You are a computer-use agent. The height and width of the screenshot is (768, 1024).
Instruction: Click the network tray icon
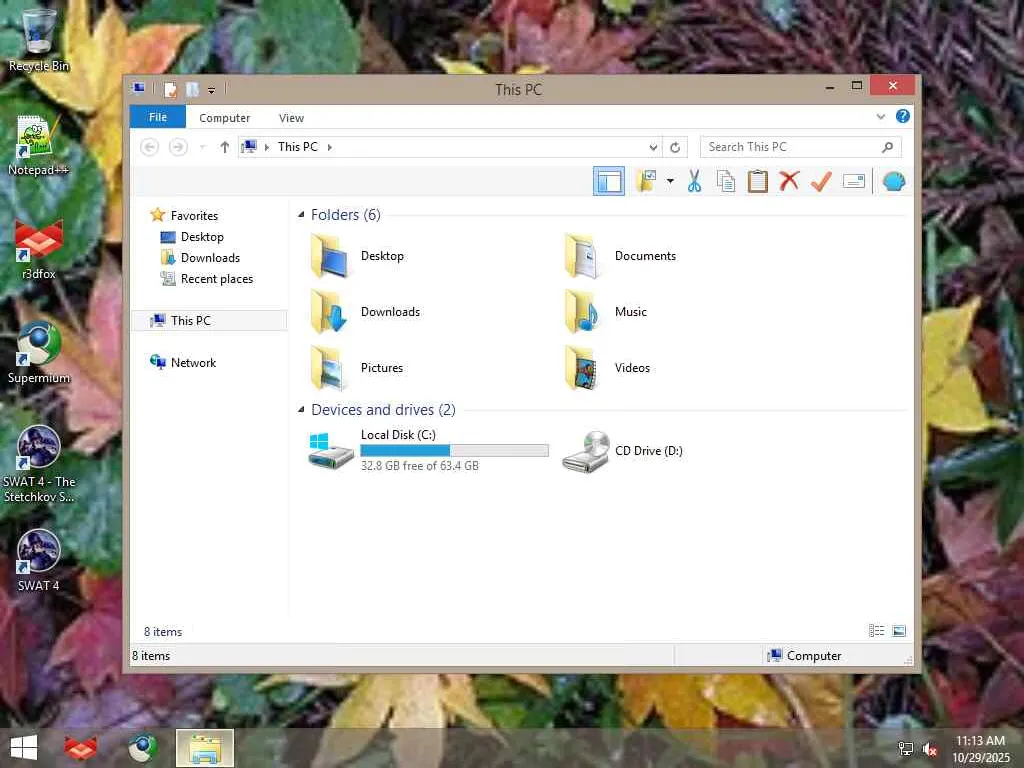tap(906, 749)
